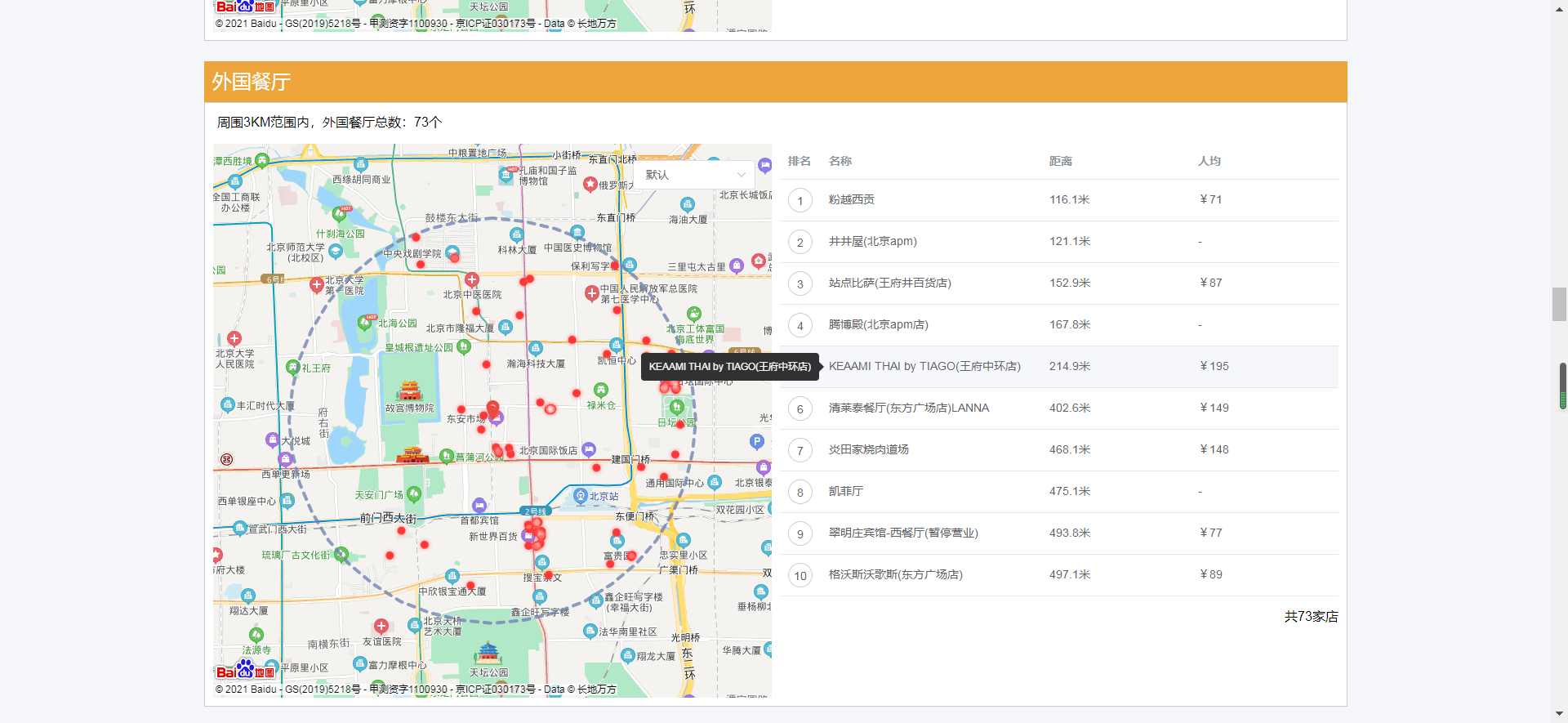Click the 孔庙和国子监博物馆 museum icon
Viewport: 1568px width, 723px height.
click(x=506, y=174)
